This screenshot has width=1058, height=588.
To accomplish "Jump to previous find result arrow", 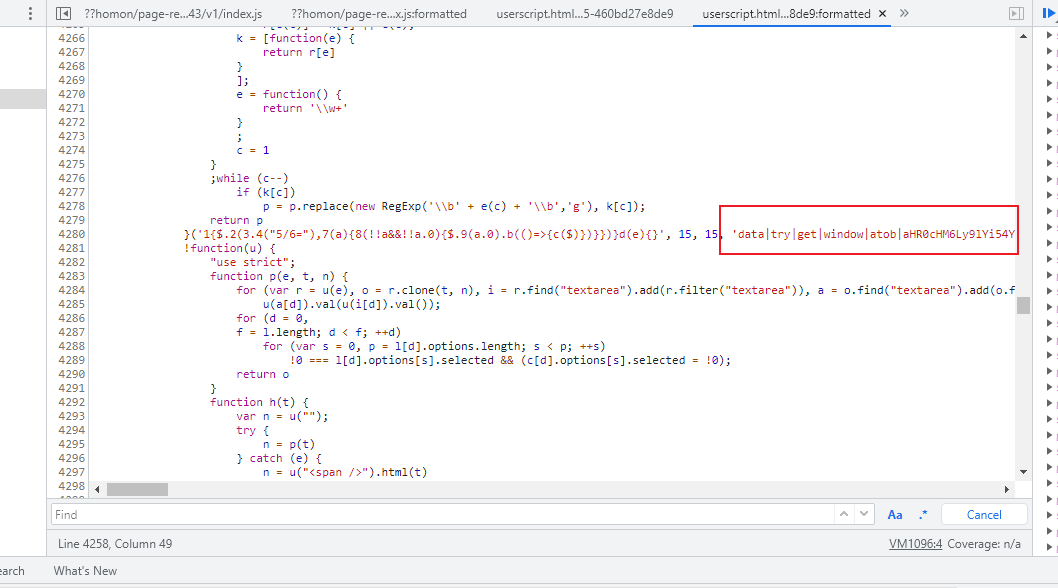I will [845, 514].
